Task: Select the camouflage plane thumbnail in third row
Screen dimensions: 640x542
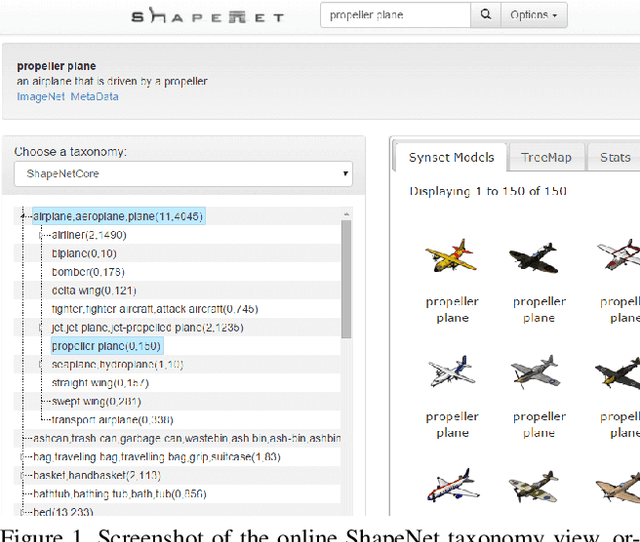Action: pos(538,485)
